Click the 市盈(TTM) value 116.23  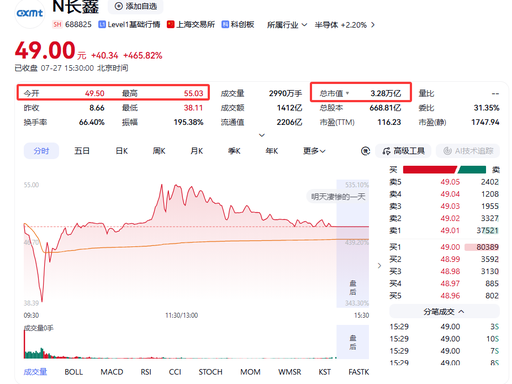(389, 122)
